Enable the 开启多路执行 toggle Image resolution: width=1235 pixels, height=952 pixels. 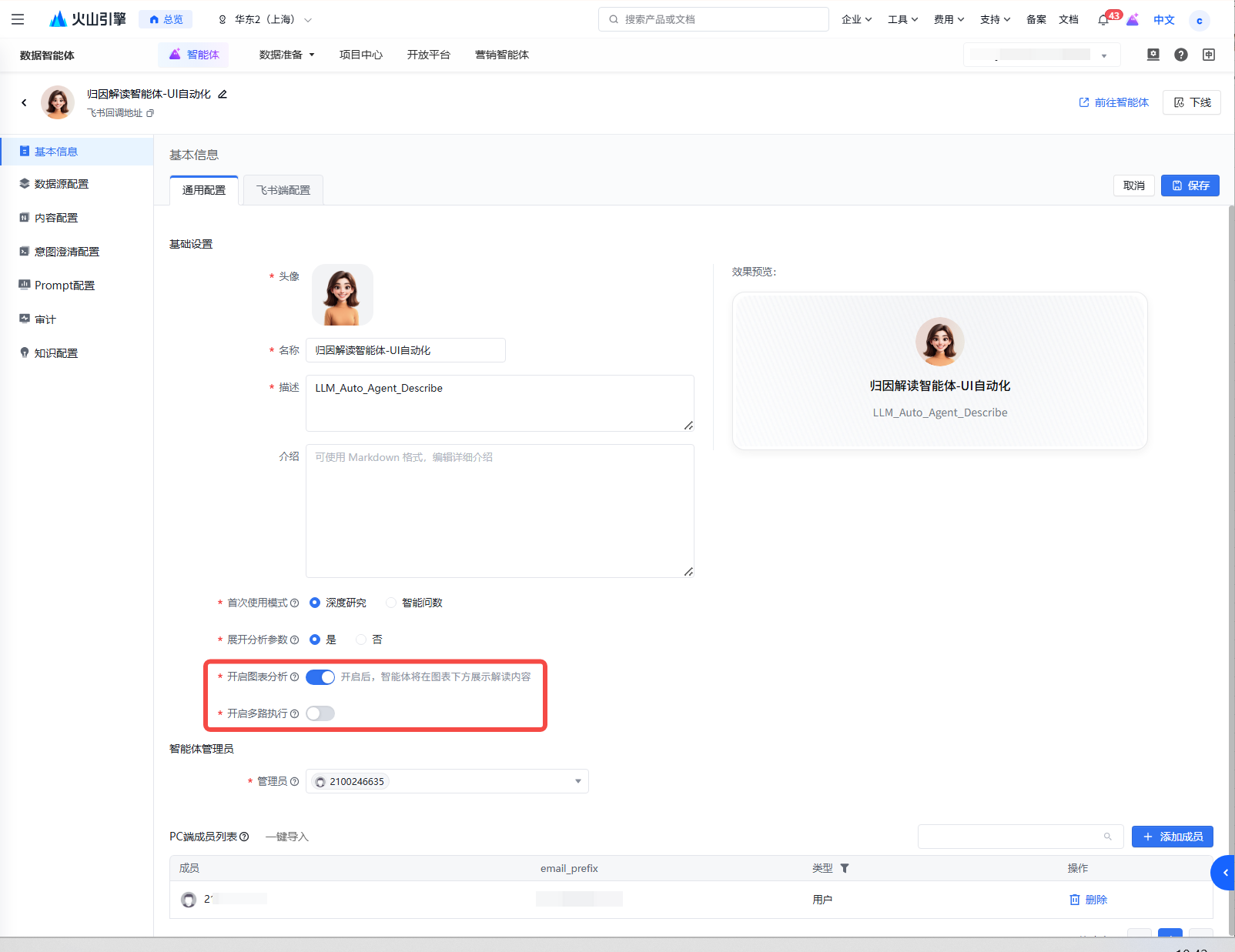(320, 714)
